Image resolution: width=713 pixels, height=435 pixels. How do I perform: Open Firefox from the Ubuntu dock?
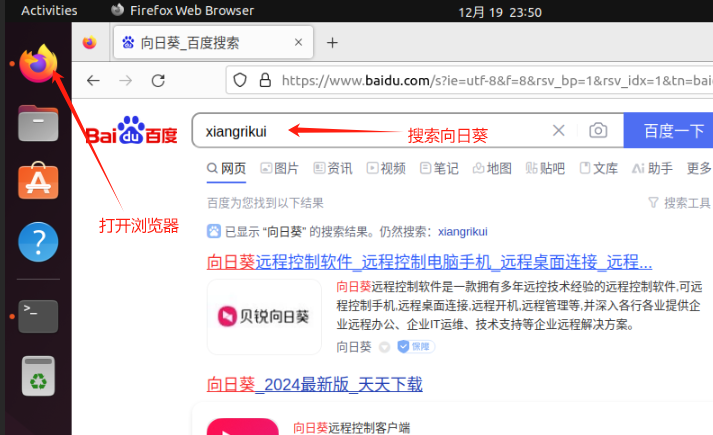(x=38, y=64)
